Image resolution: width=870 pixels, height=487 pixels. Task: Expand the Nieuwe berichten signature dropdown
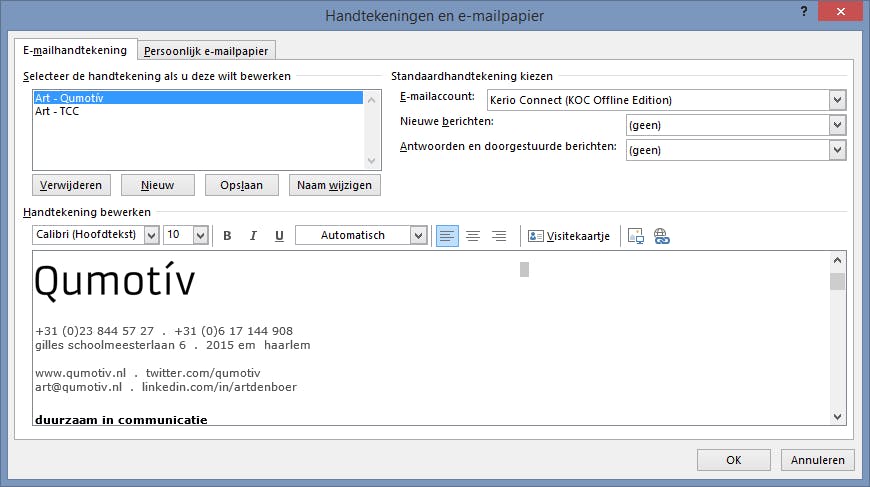tap(837, 125)
